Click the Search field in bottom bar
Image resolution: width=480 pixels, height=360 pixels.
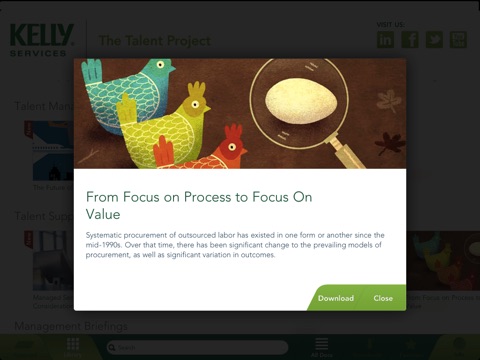pos(197,347)
